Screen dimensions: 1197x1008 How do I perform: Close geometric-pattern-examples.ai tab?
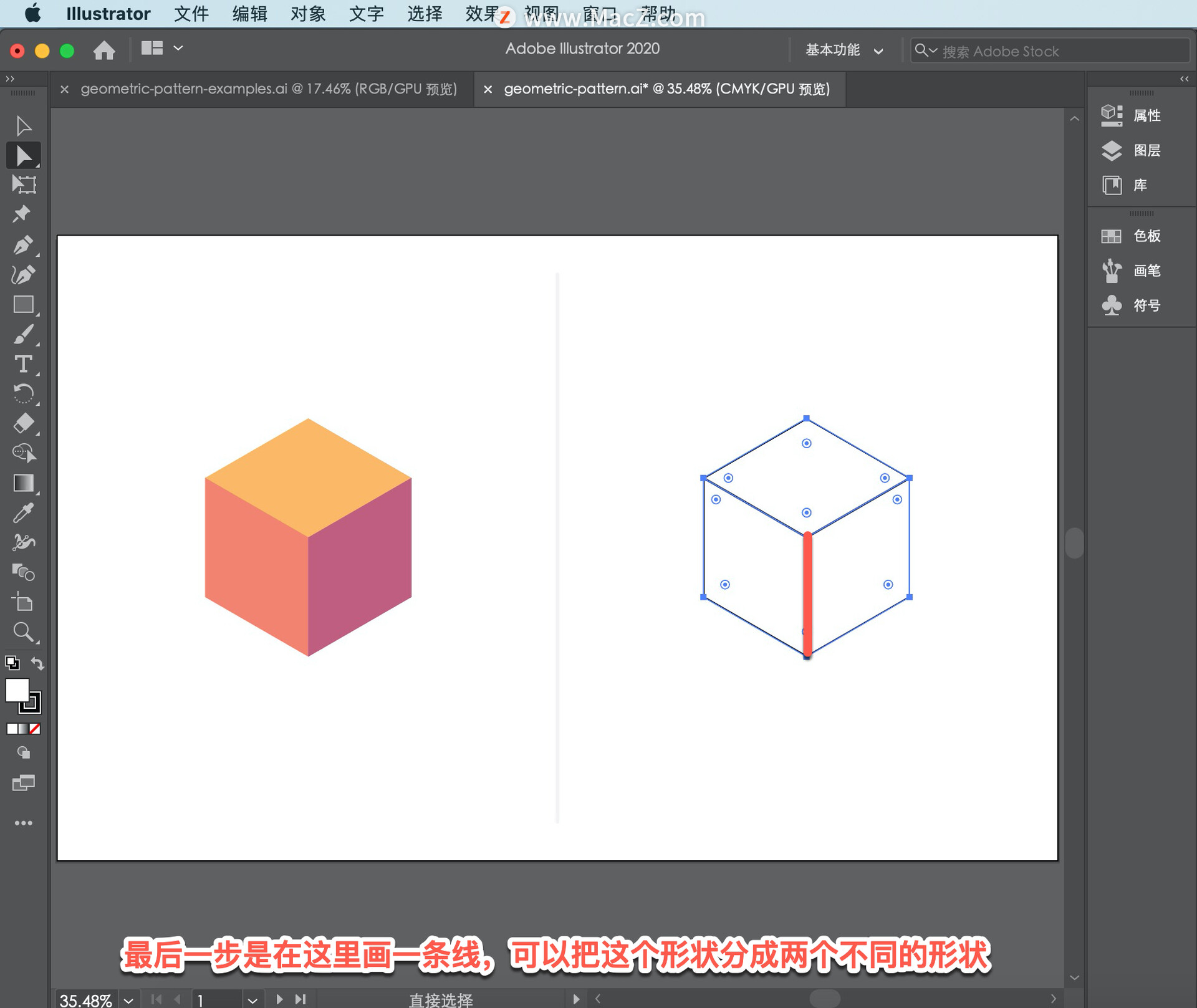(x=64, y=90)
